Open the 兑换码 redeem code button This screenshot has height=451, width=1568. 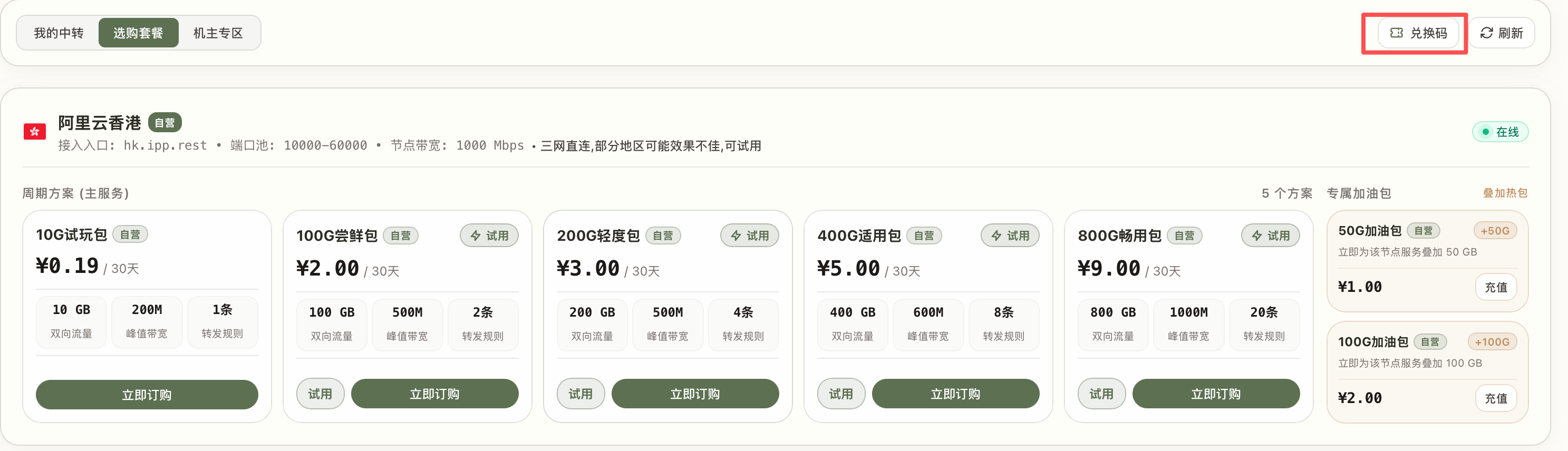tap(1418, 33)
